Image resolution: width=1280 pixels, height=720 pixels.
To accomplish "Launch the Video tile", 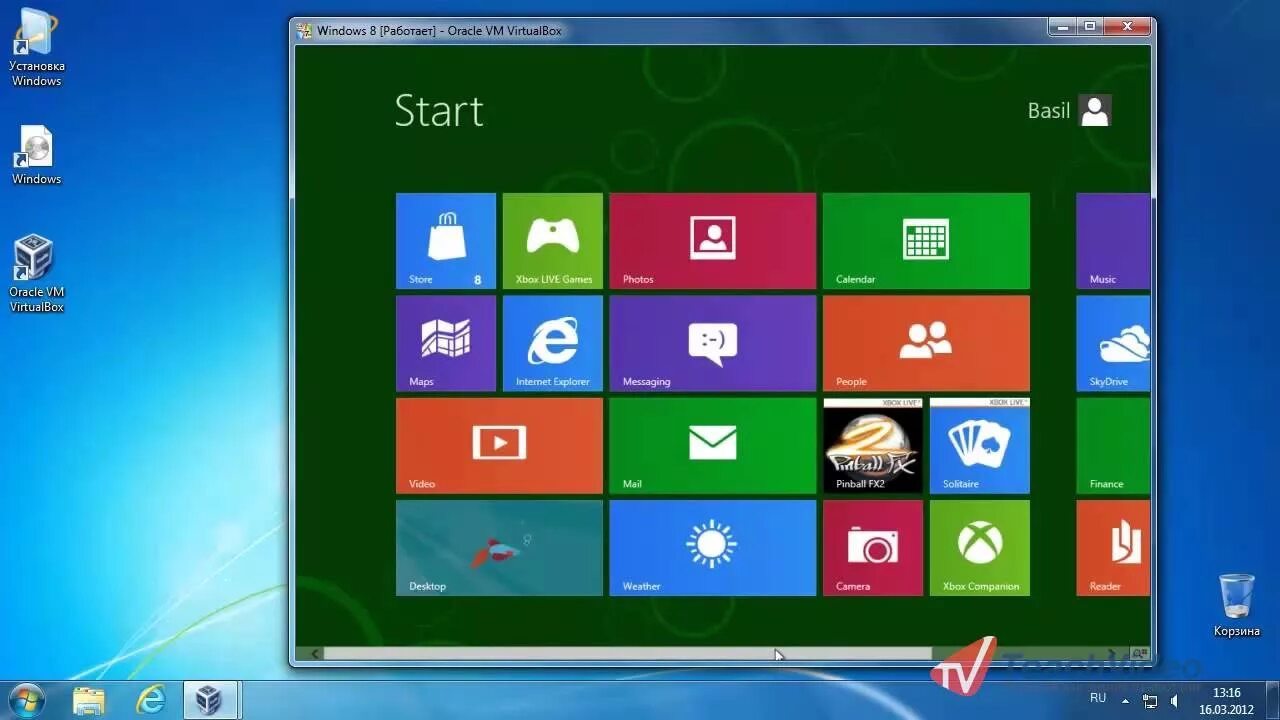I will 499,446.
